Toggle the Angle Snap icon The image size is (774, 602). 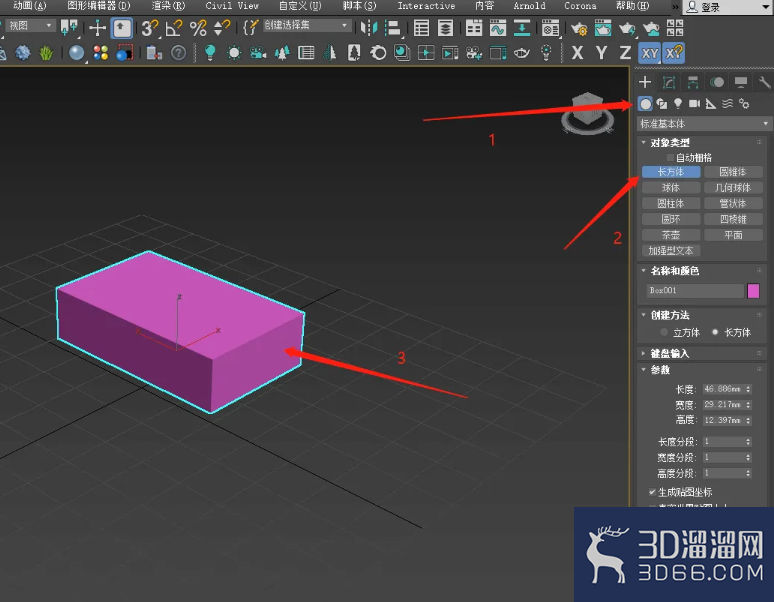point(174,28)
